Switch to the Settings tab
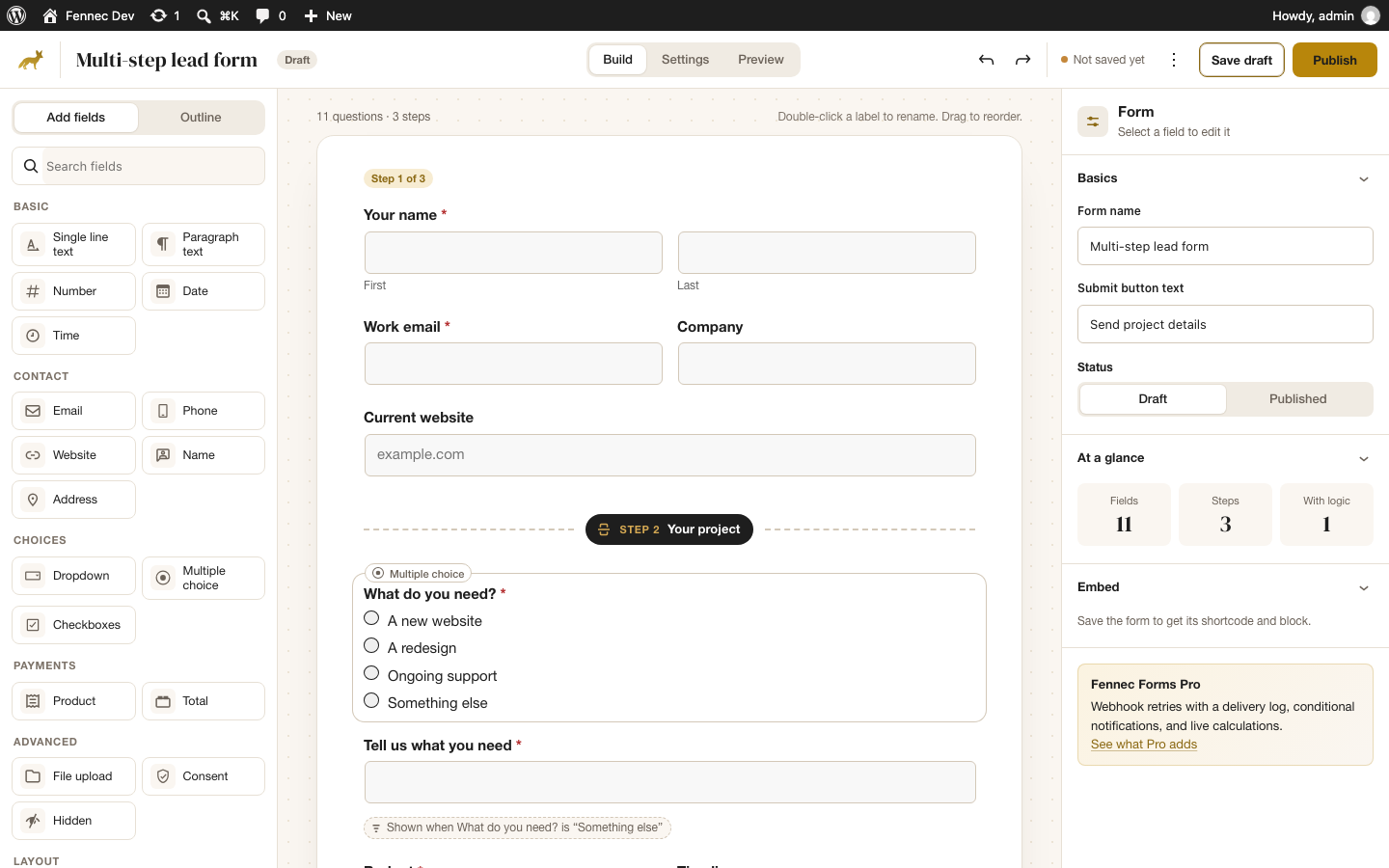Screen dimensions: 1389x868 685,60
